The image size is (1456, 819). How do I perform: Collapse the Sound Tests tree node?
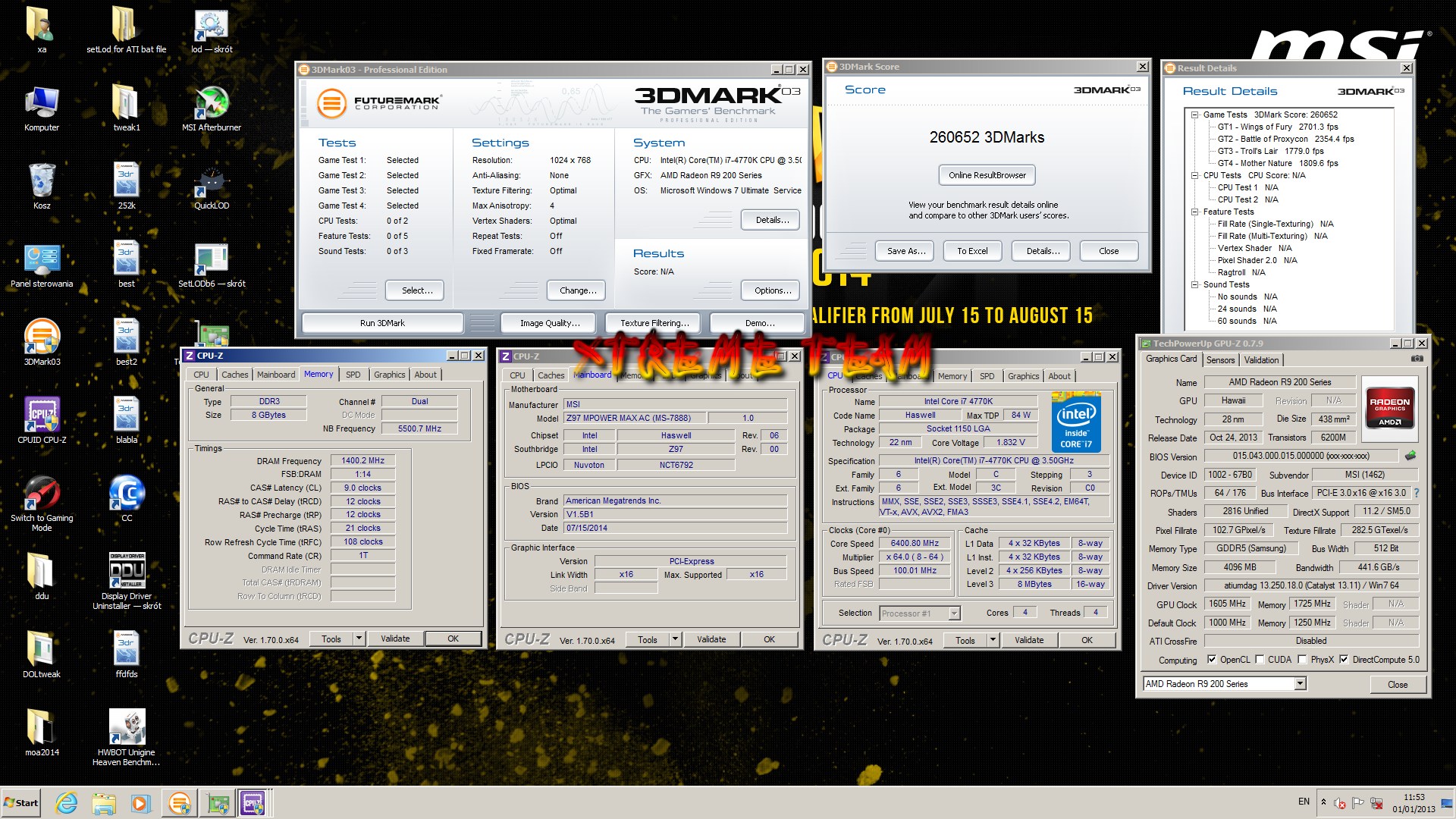click(1194, 285)
